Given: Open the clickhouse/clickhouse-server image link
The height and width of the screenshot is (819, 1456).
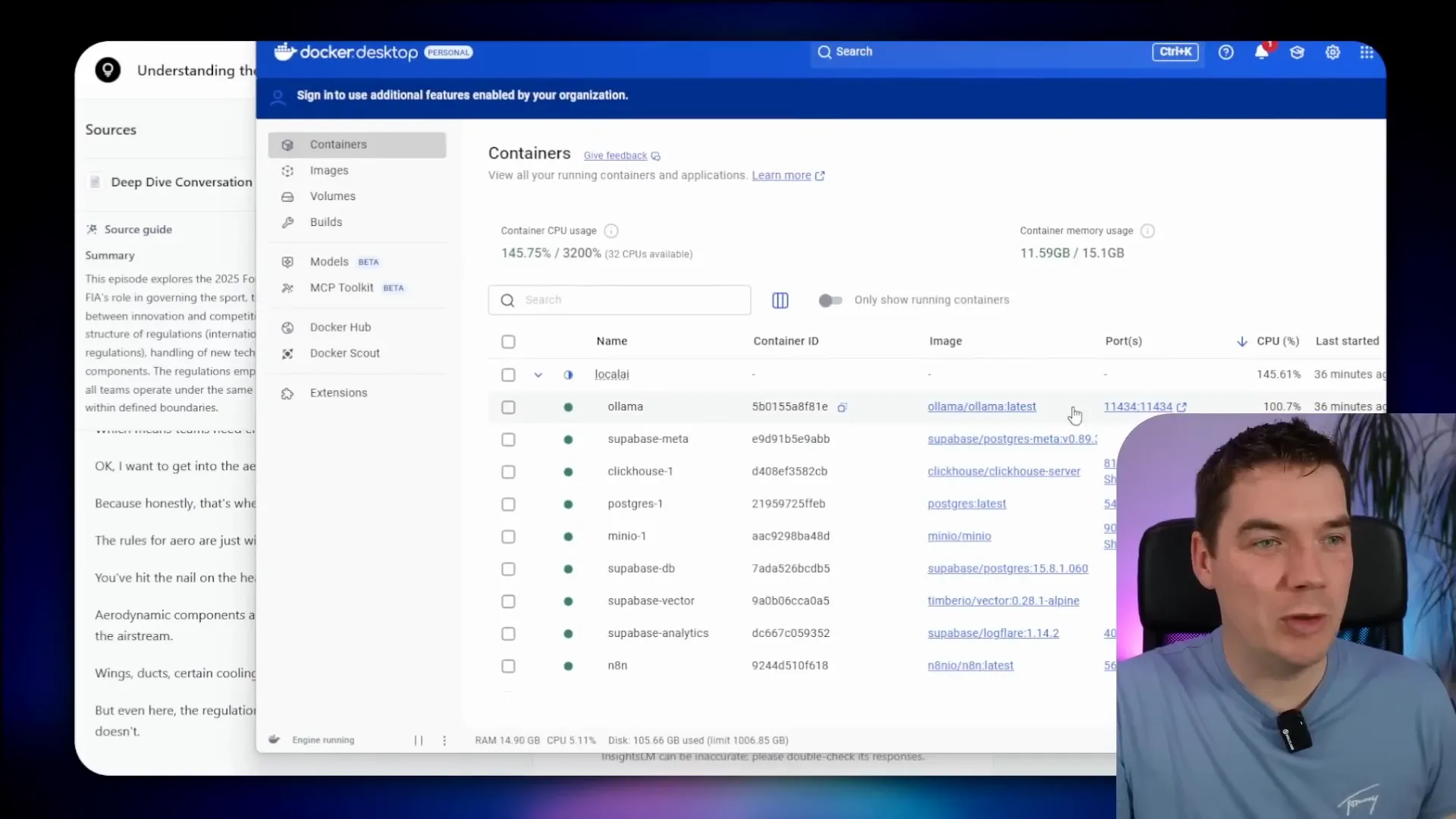Looking at the screenshot, I should tap(1003, 472).
